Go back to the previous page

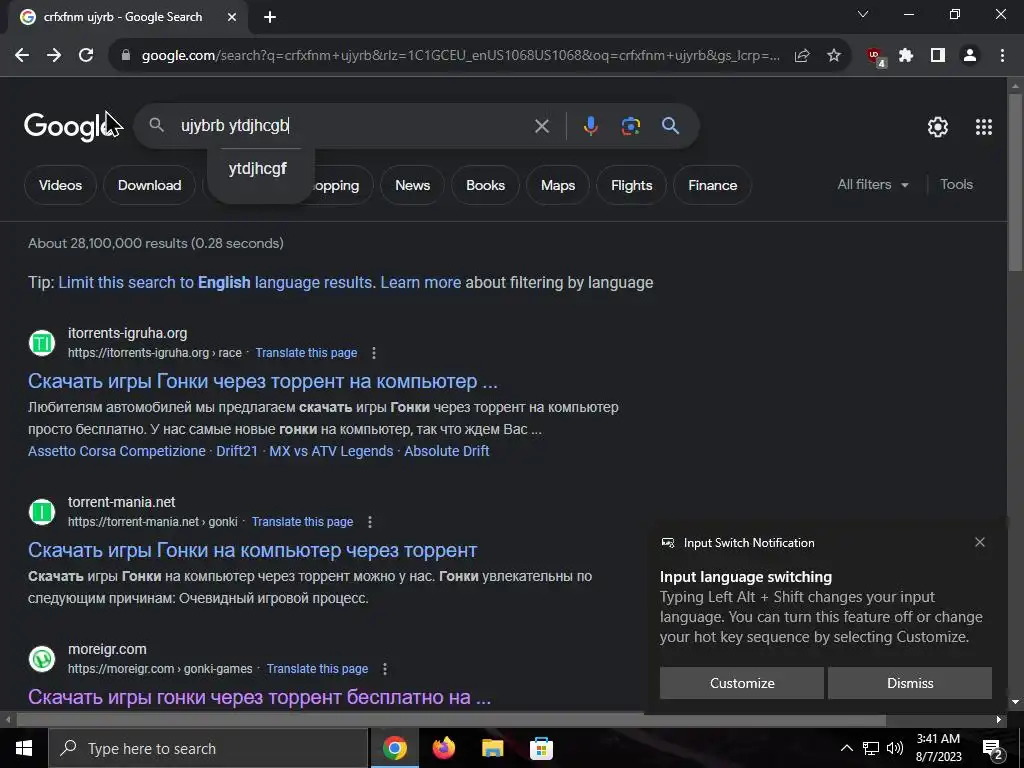[x=22, y=56]
